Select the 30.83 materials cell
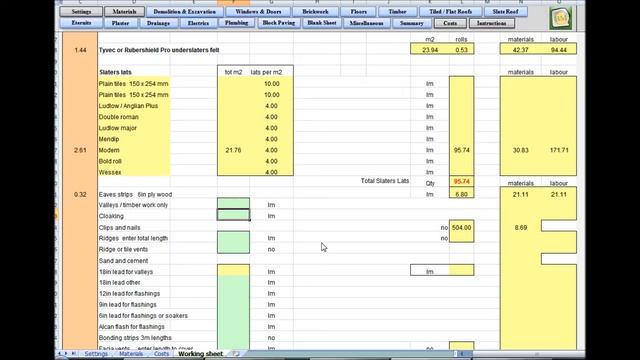640x360 pixels. tap(521, 150)
